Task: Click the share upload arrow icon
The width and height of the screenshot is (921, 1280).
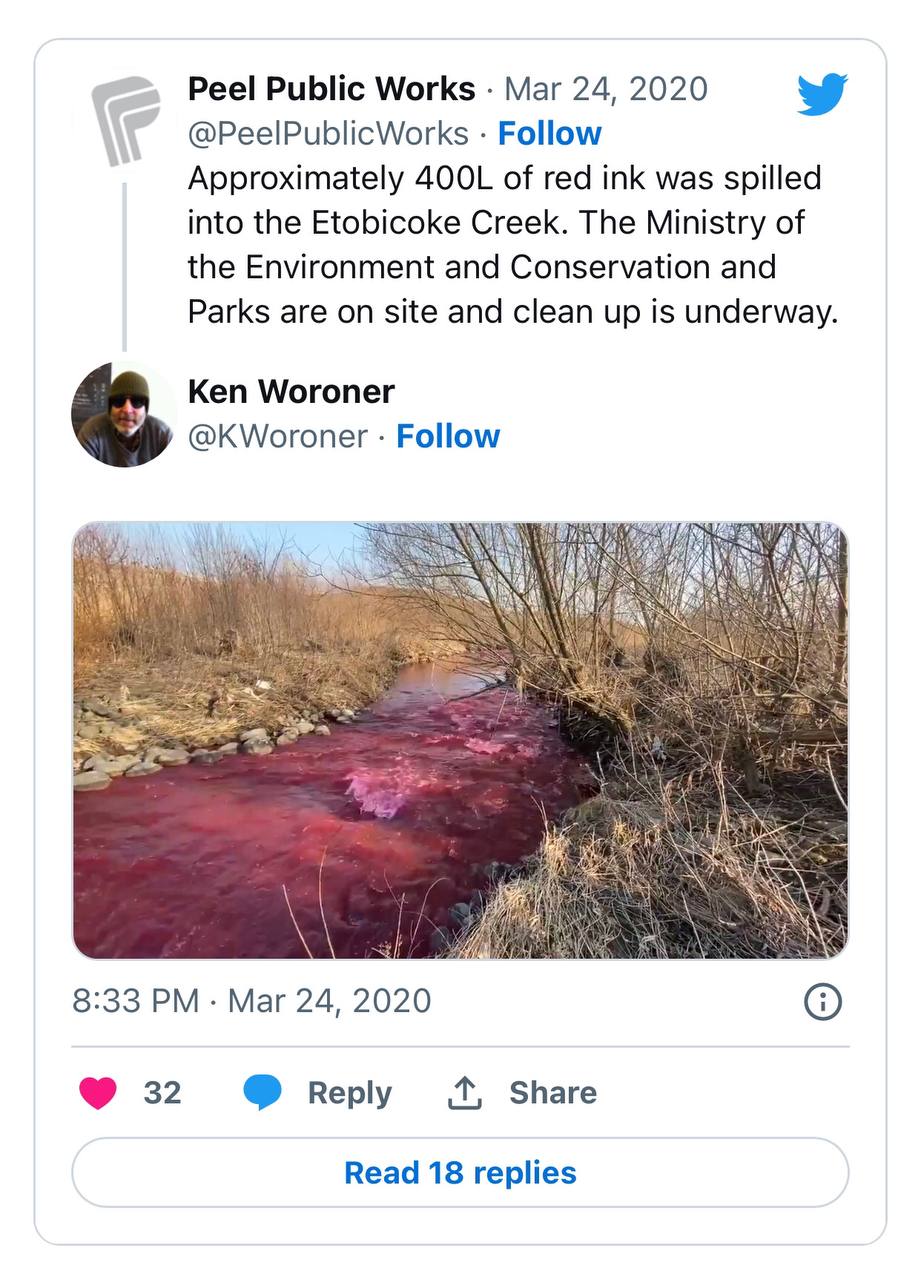Action: pos(464,1093)
